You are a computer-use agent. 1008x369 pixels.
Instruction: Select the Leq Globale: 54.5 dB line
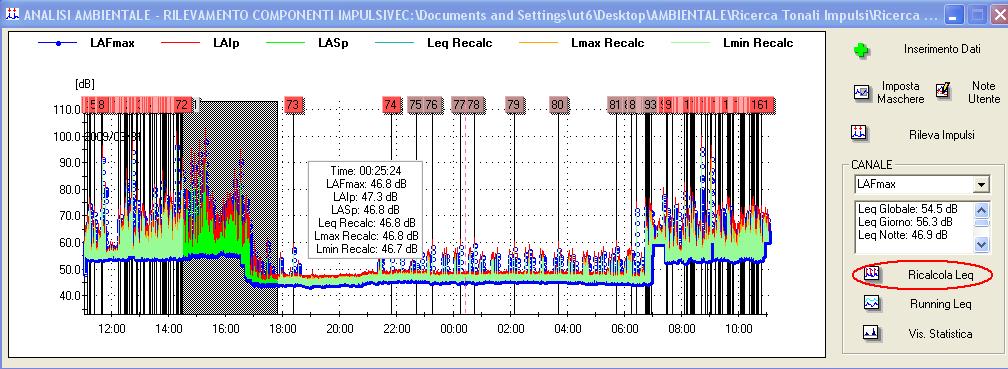(907, 209)
